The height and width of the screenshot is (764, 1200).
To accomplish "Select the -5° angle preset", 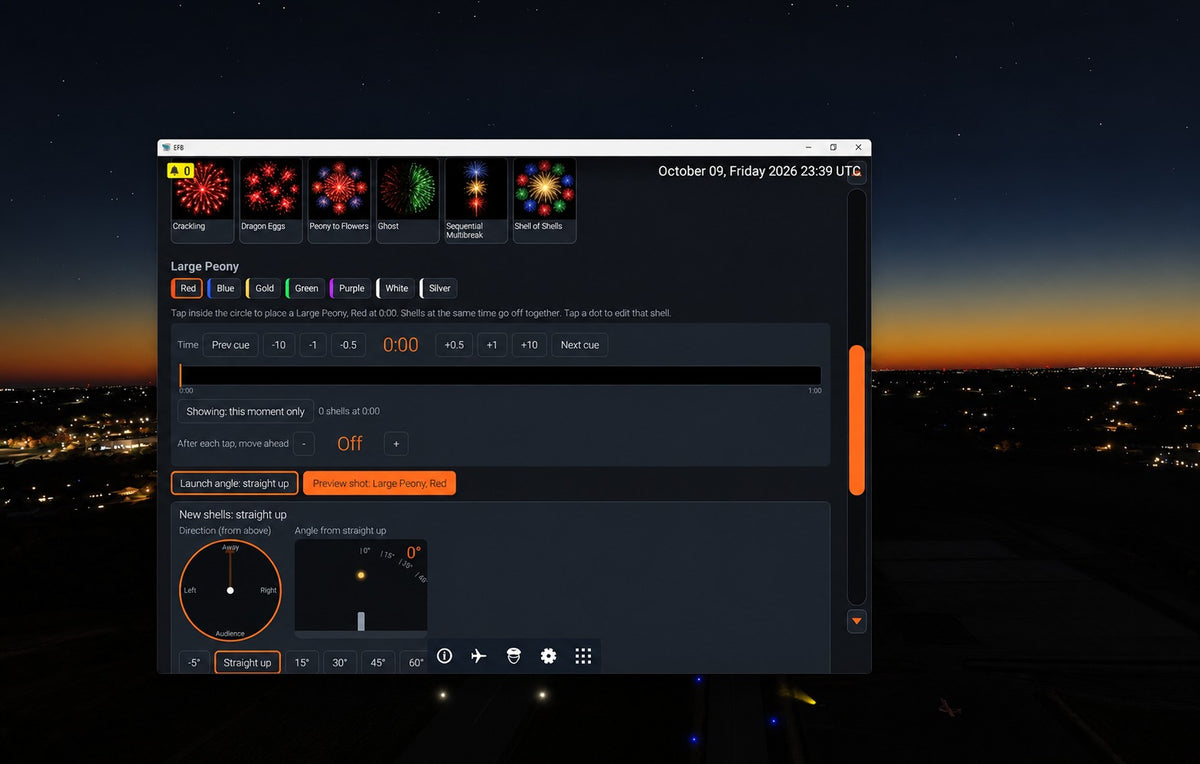I will click(x=194, y=662).
